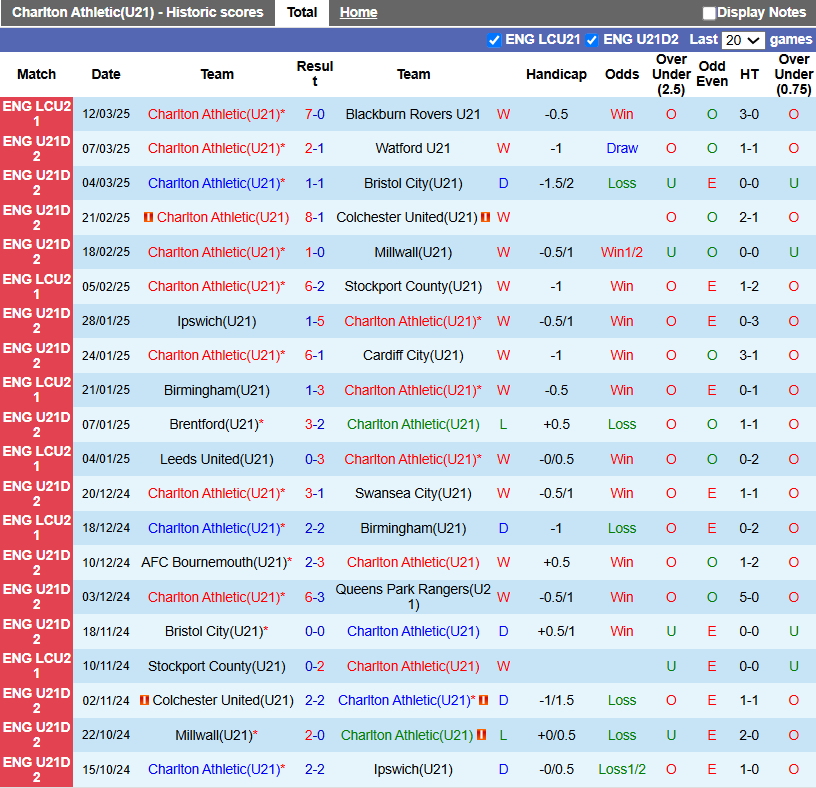Click red card icon after Colchester United(U21) 21/02/25

485,217
